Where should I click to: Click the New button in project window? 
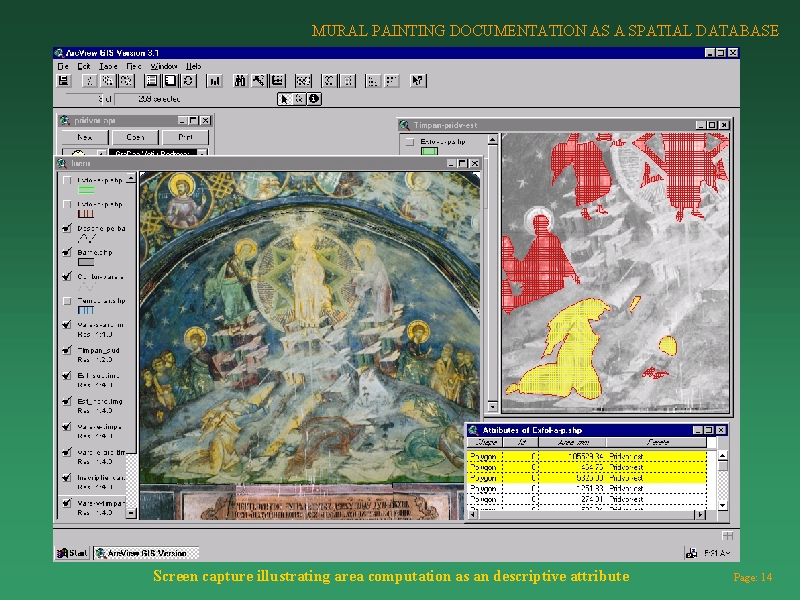(x=85, y=137)
